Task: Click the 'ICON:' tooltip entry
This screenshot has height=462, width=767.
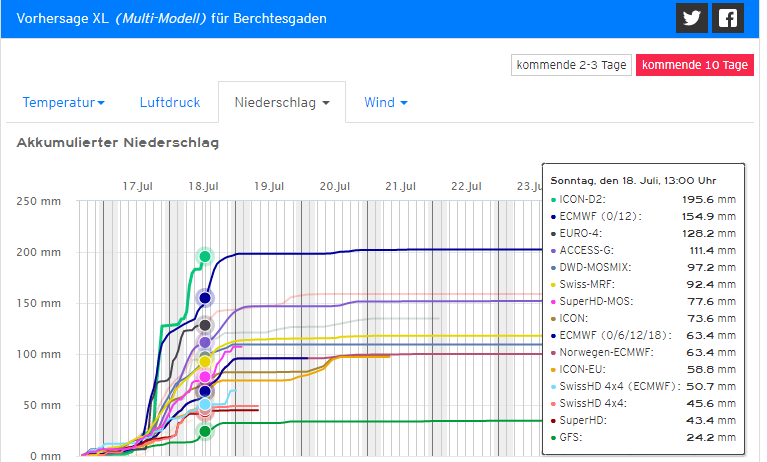Action: (x=574, y=319)
